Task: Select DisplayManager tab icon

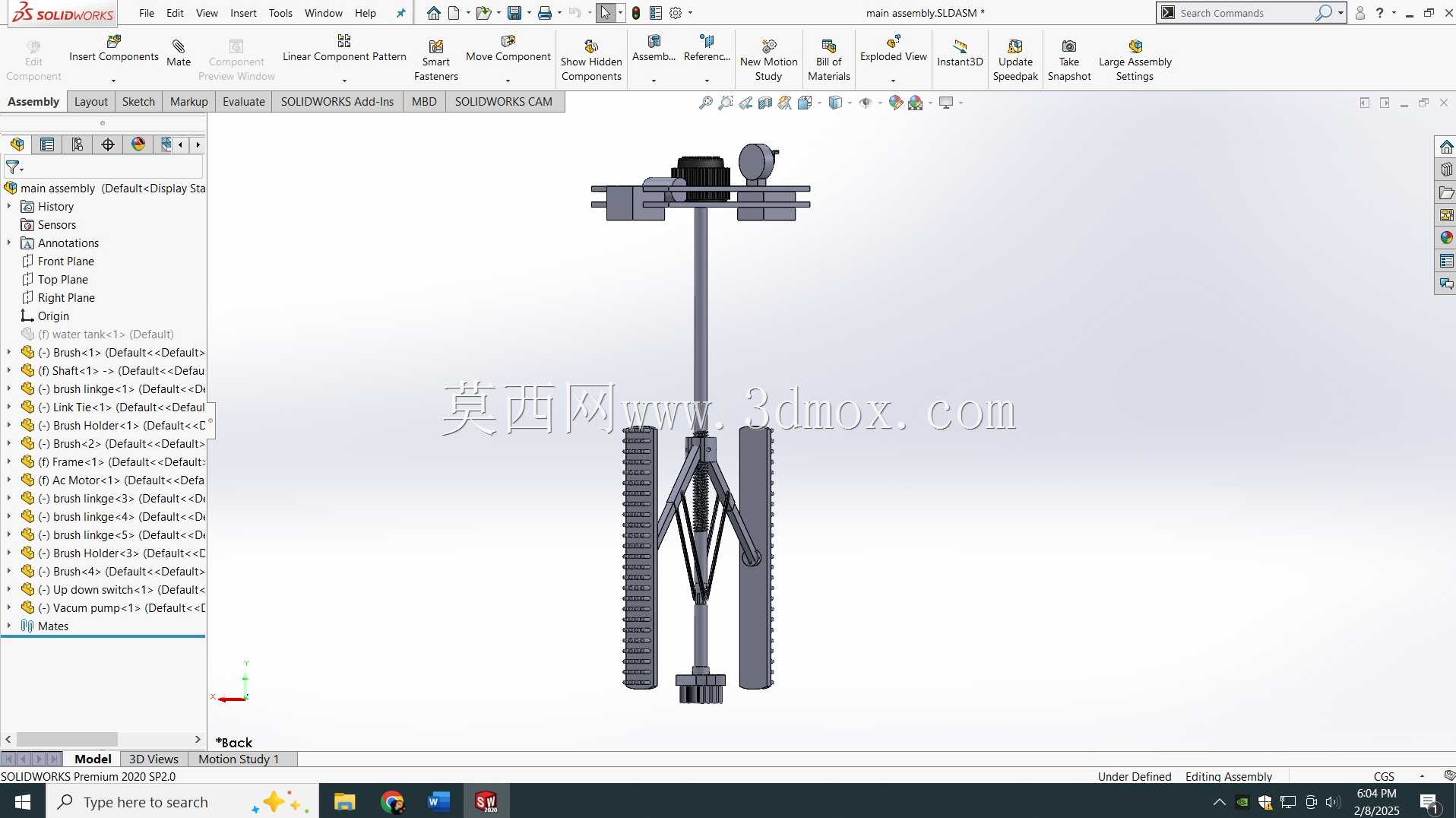Action: [138, 144]
